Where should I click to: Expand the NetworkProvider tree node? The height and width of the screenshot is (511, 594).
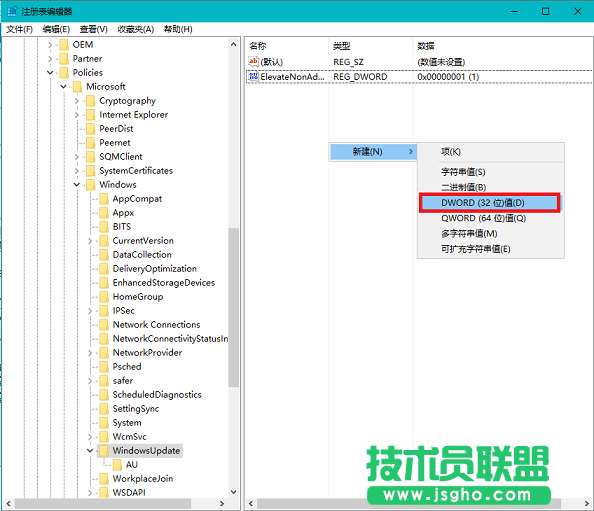click(90, 353)
